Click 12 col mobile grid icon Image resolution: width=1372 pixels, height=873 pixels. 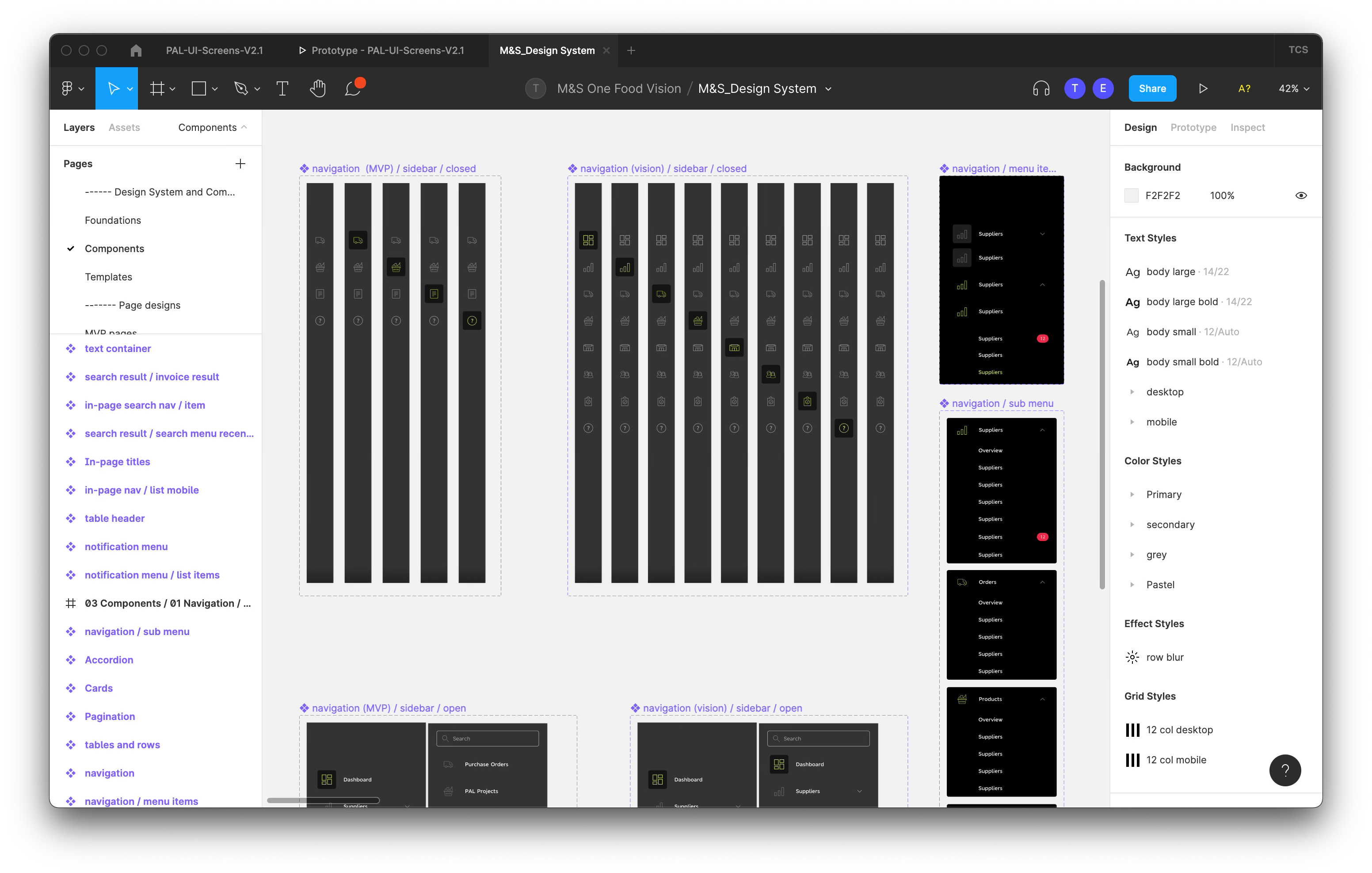pyautogui.click(x=1133, y=760)
